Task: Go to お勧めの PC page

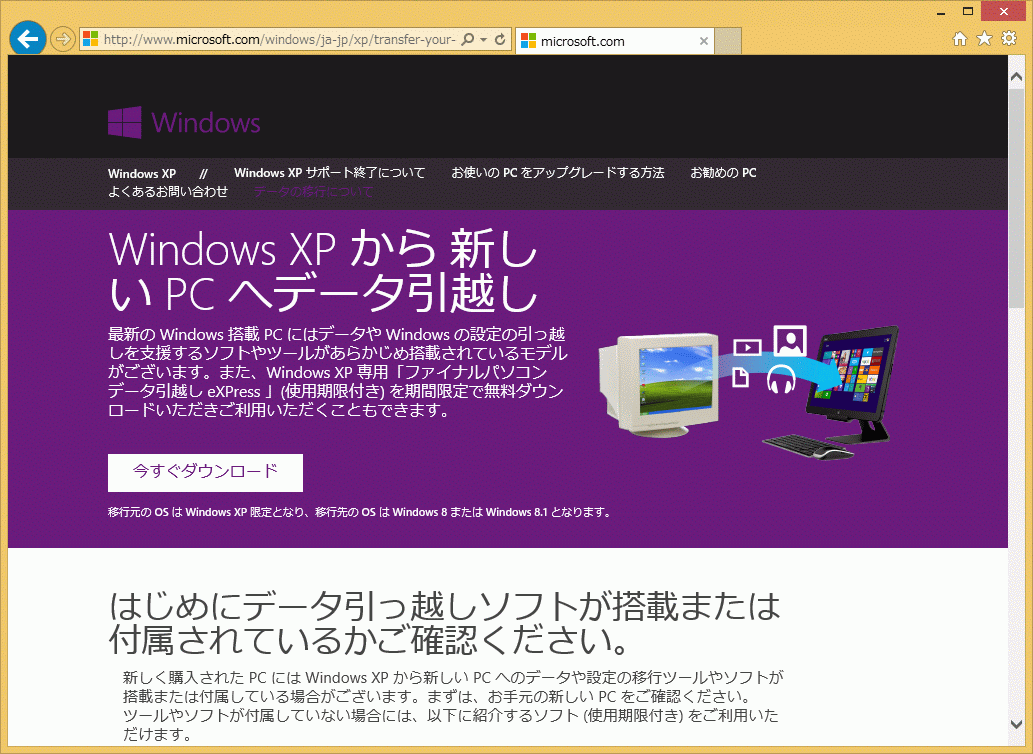Action: [x=723, y=173]
